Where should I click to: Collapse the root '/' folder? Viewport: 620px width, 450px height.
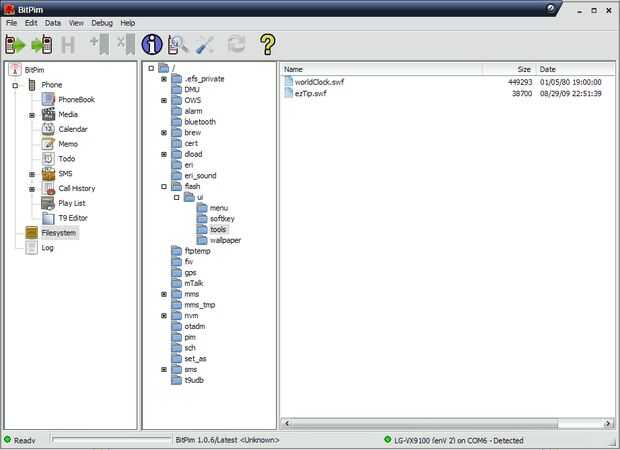[x=151, y=68]
